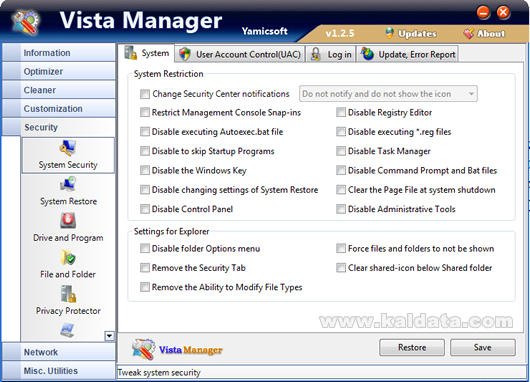Image resolution: width=530 pixels, height=382 pixels.
Task: Click the Vista Manager logo in header
Action: point(26,22)
